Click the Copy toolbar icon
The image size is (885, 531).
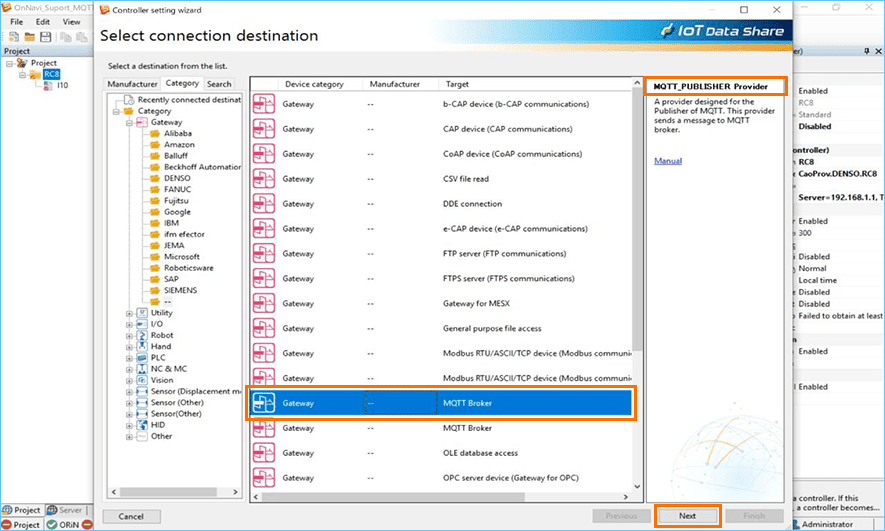[66, 37]
